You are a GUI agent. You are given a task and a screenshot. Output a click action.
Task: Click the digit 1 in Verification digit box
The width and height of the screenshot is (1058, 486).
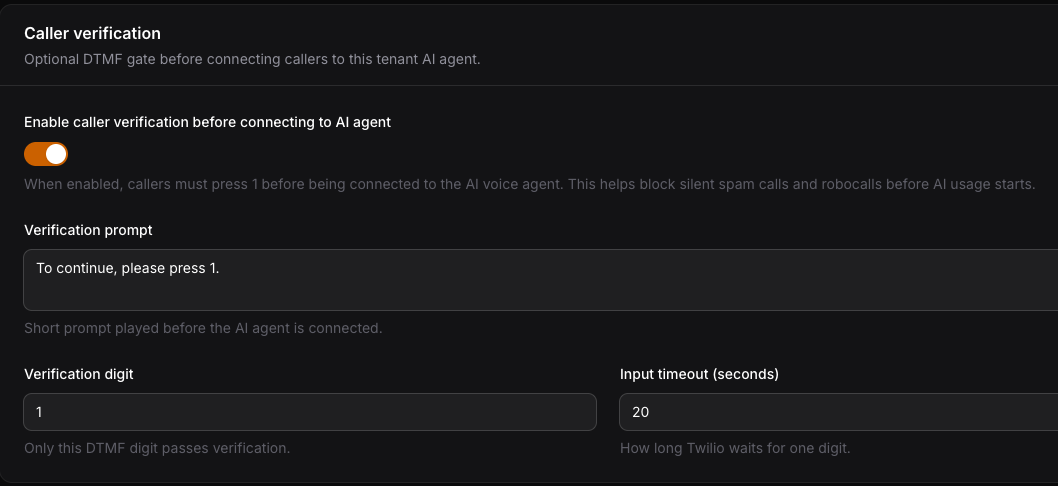tap(39, 412)
